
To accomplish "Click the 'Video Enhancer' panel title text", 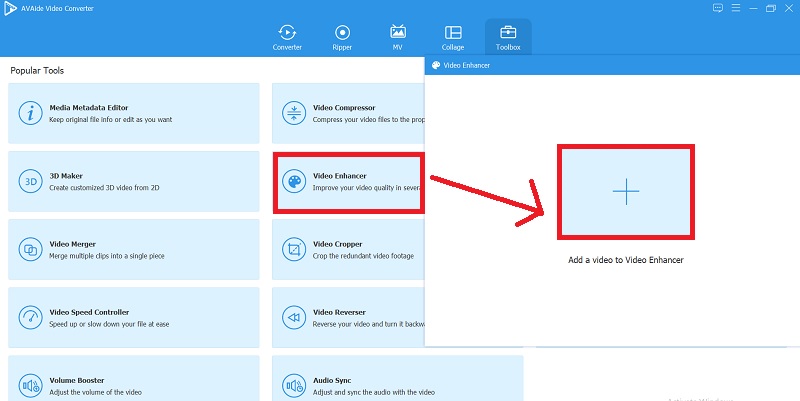I will [466, 65].
